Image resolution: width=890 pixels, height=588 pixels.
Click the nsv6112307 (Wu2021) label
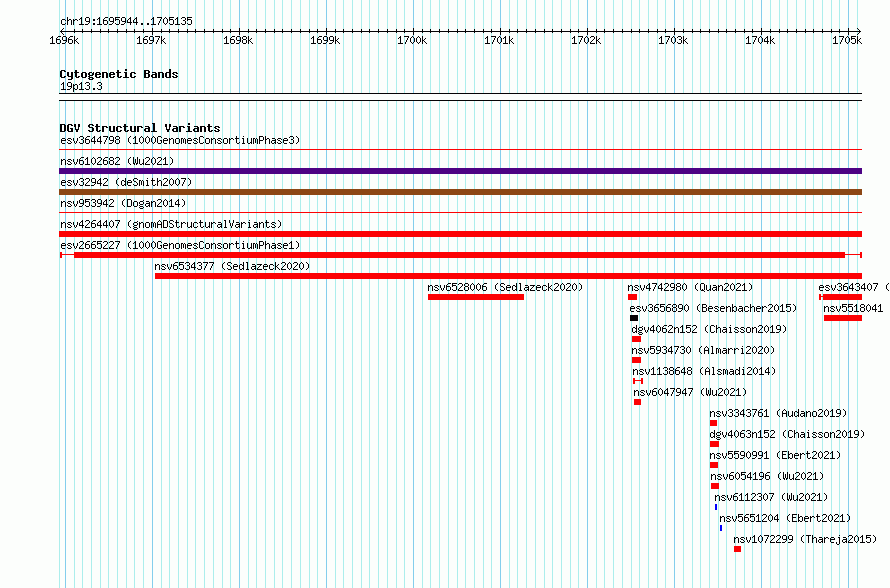(771, 497)
